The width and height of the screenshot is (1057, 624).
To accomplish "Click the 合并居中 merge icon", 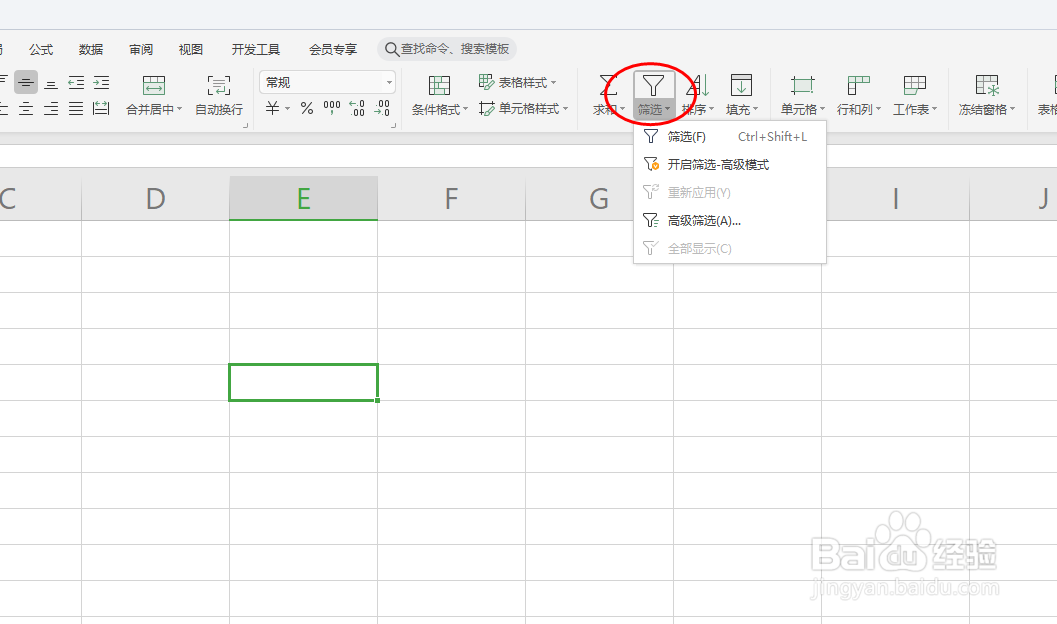I will coord(154,85).
